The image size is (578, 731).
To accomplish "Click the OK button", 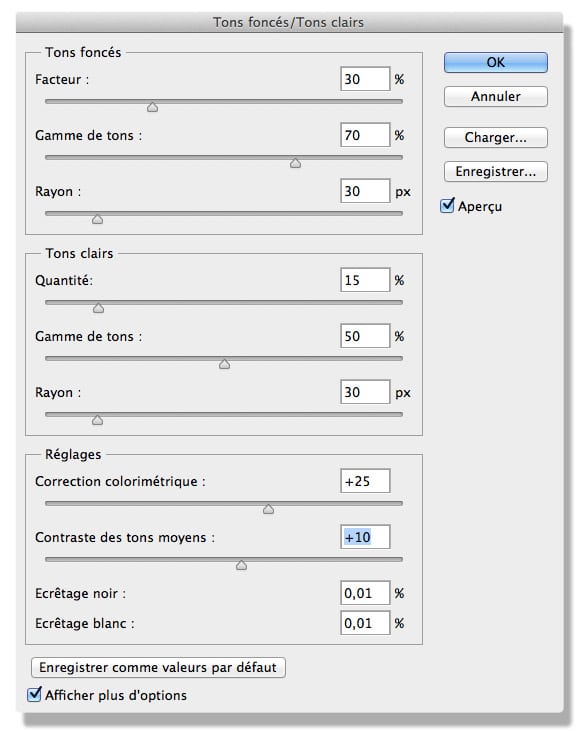I will click(x=495, y=62).
